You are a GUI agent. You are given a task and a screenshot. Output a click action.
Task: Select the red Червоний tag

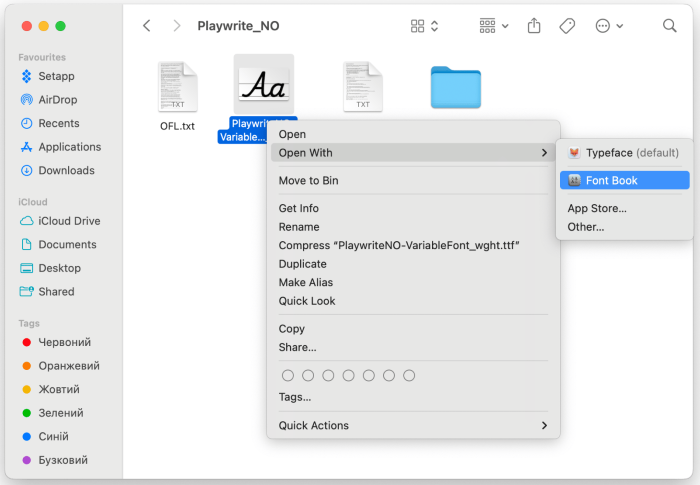click(56, 342)
